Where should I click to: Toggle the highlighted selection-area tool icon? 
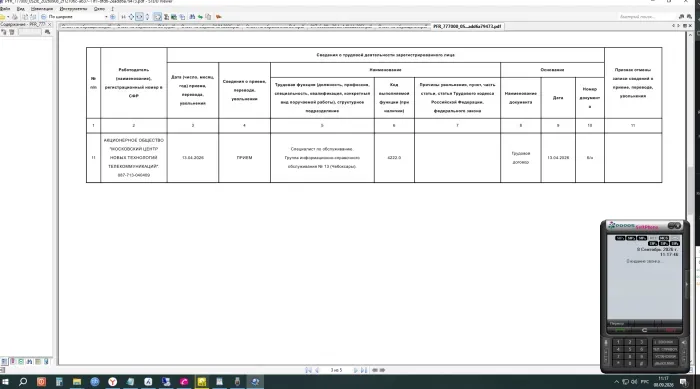[x=158, y=17]
